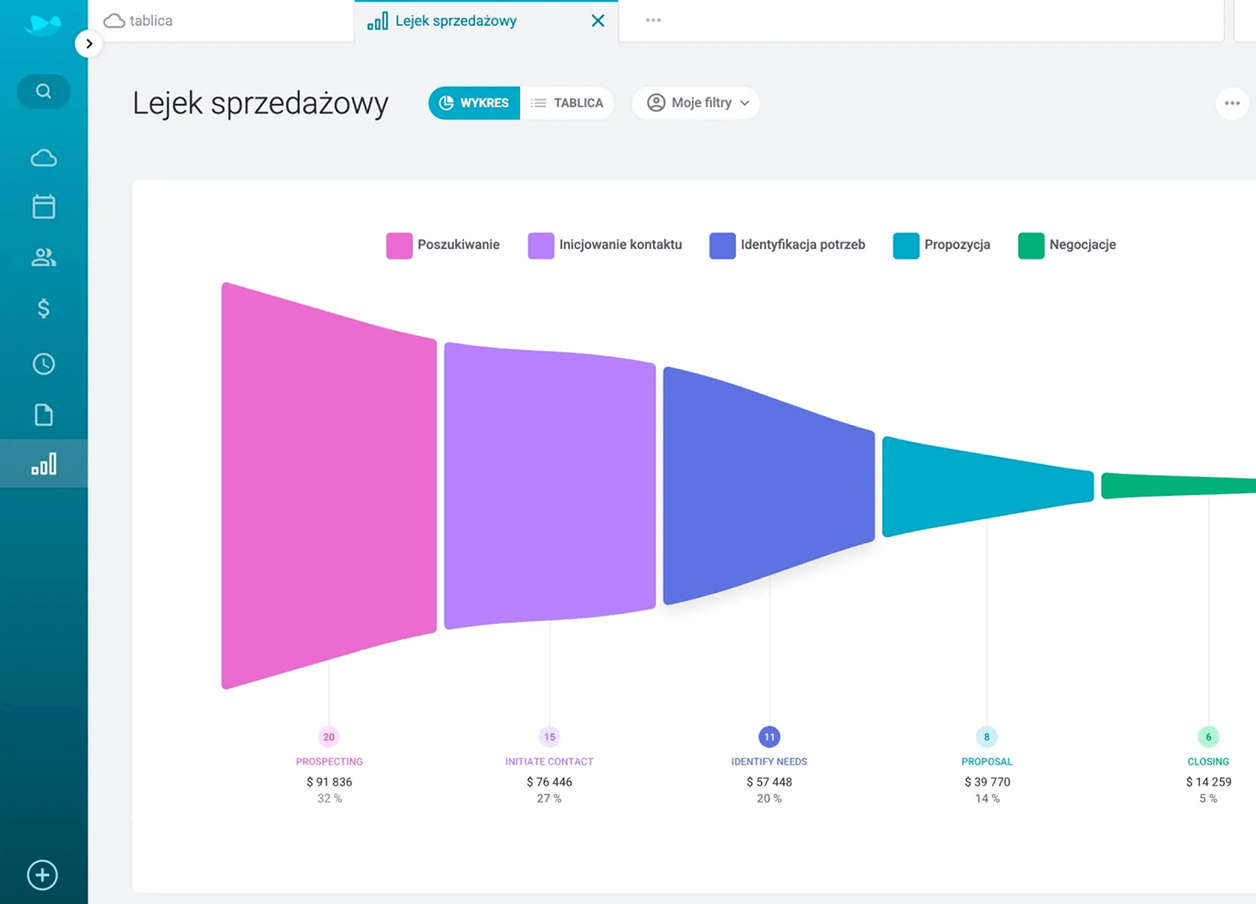
Task: Open the search icon in sidebar
Action: (x=43, y=91)
